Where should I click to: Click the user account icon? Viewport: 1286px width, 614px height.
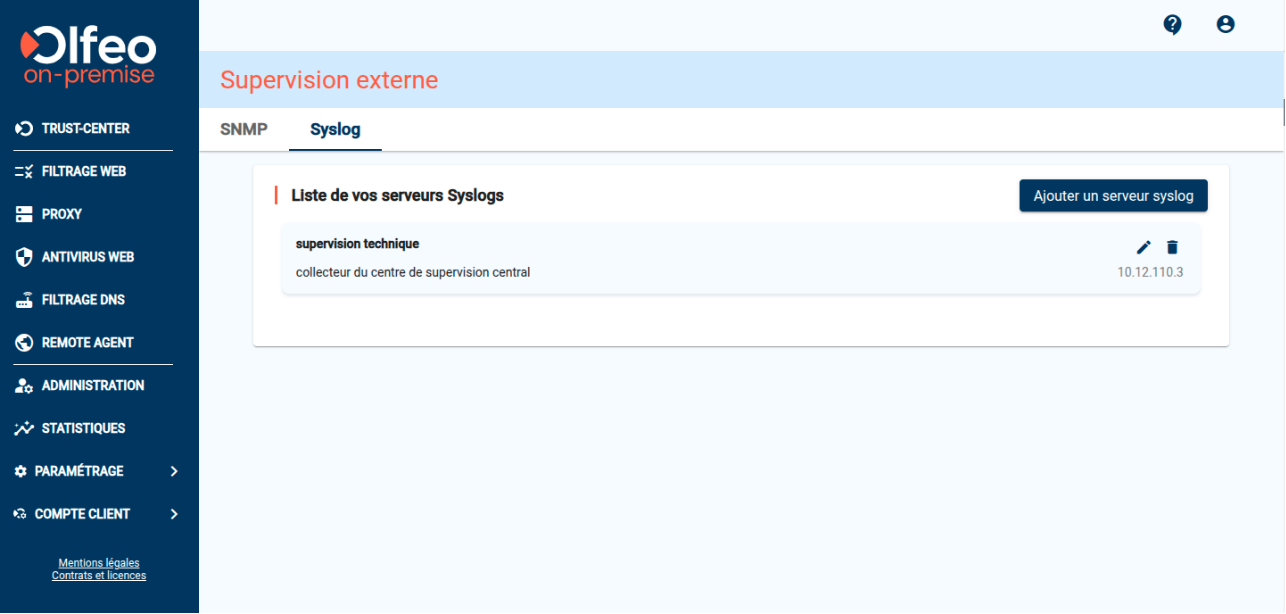(x=1225, y=24)
